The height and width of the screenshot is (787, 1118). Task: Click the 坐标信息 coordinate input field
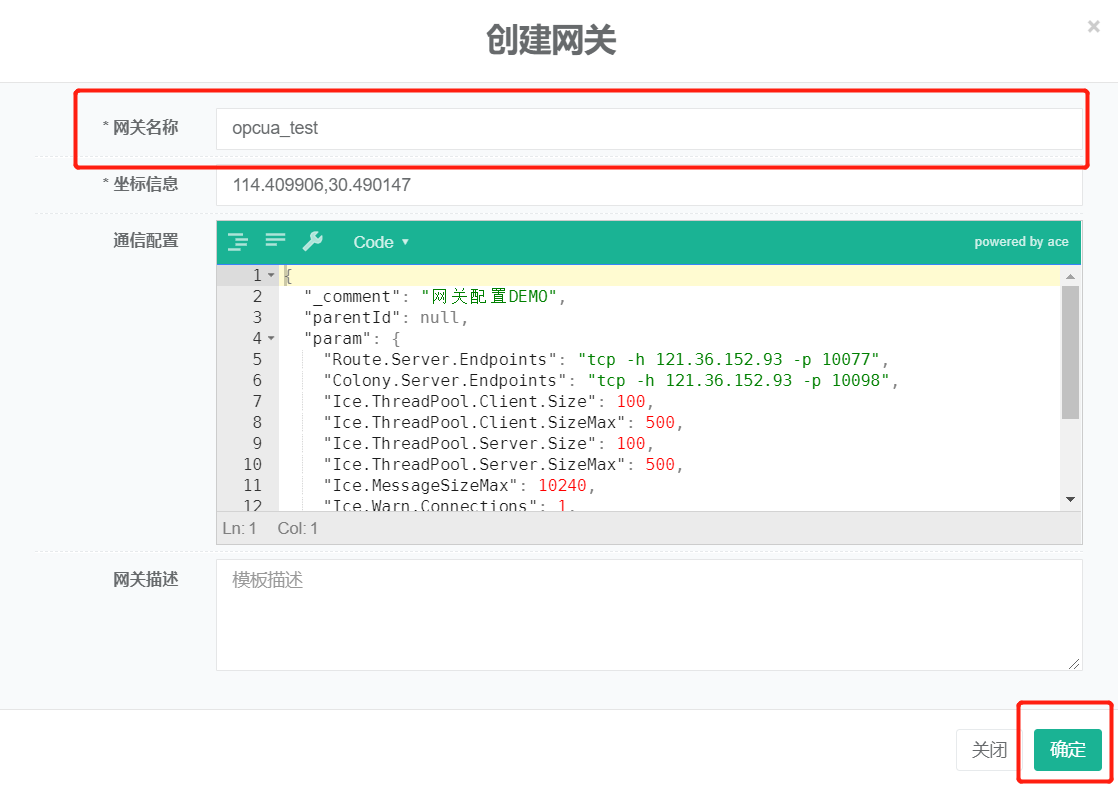[x=648, y=185]
